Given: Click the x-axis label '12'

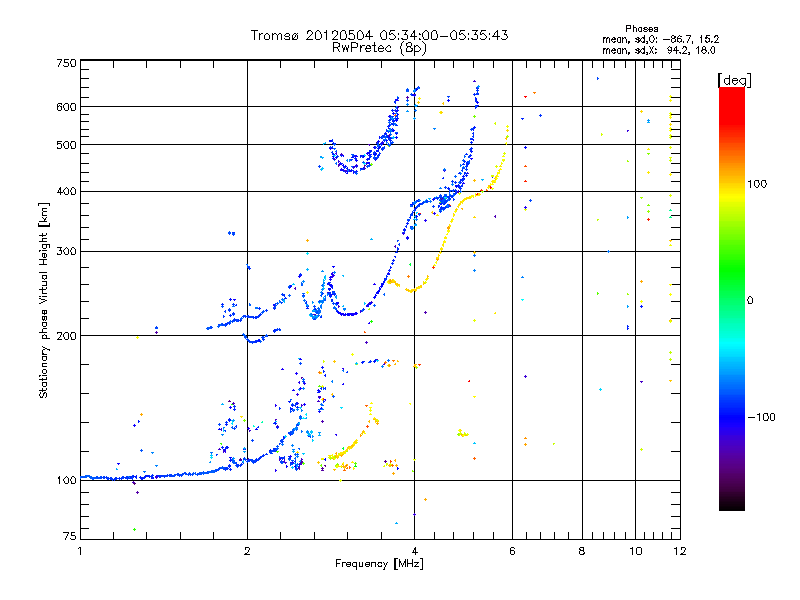Looking at the screenshot, I should (680, 551).
